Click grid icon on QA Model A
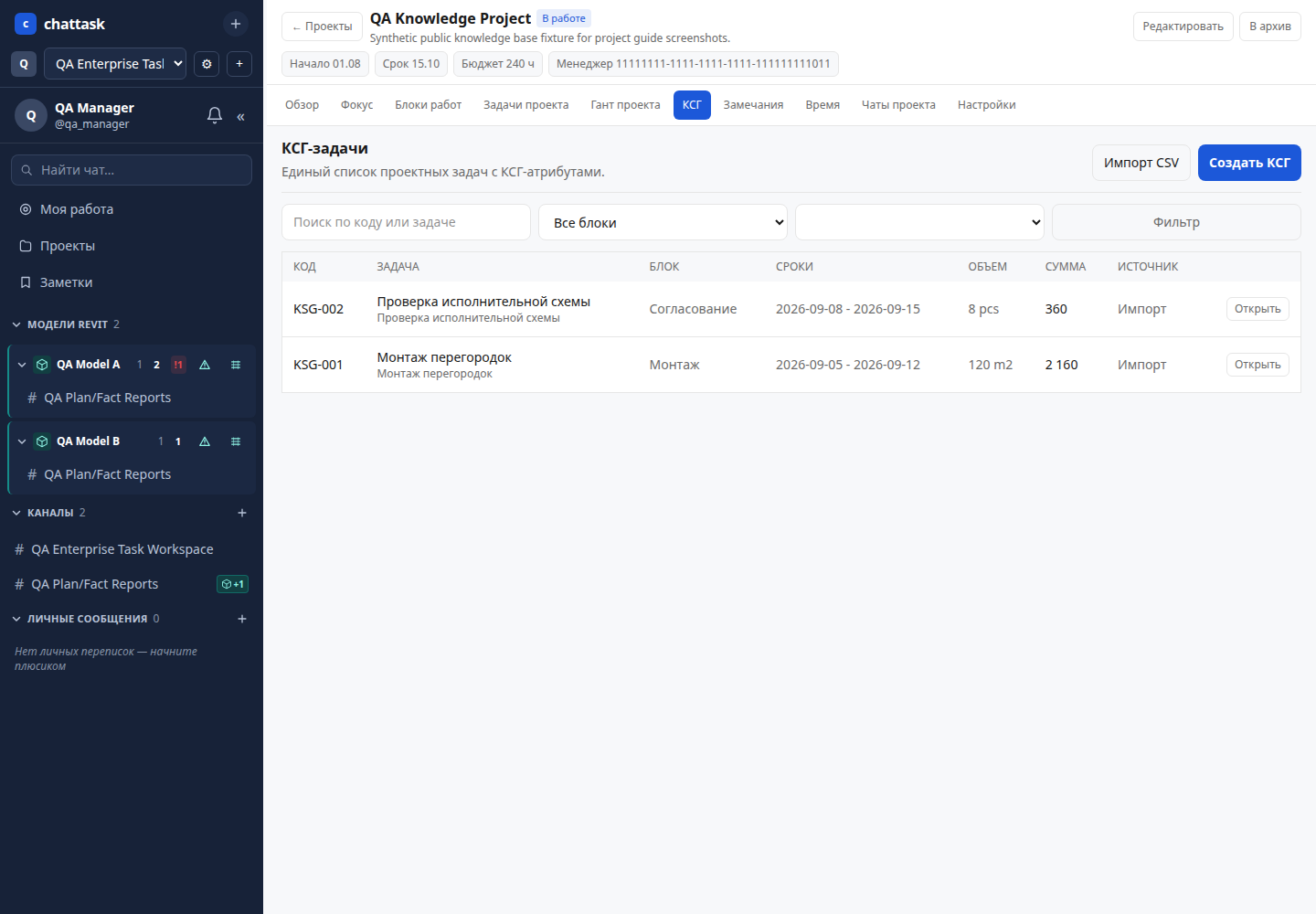The height and width of the screenshot is (914, 1316). tap(236, 365)
